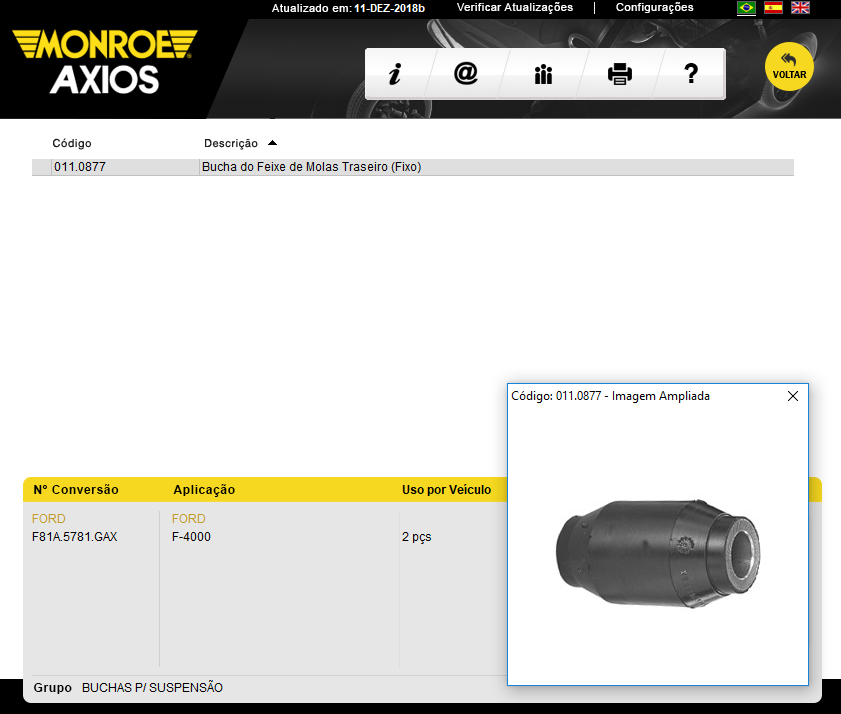This screenshot has width=841, height=714.
Task: Select row with code 011.0877
Action: pyautogui.click(x=80, y=167)
